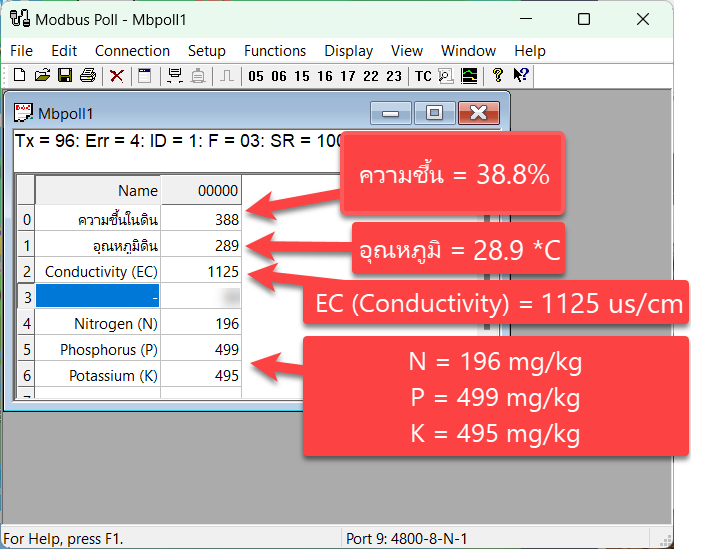Save using the floppy disk icon

tap(64, 76)
